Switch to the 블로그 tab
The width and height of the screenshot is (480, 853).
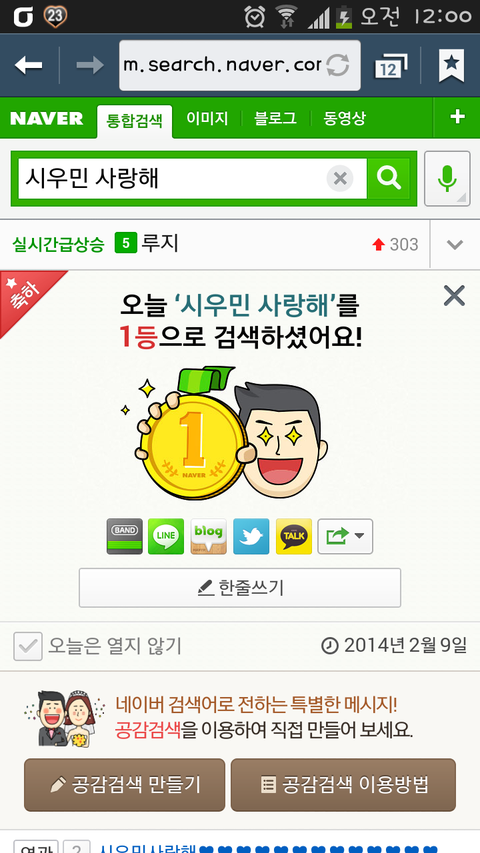275,118
